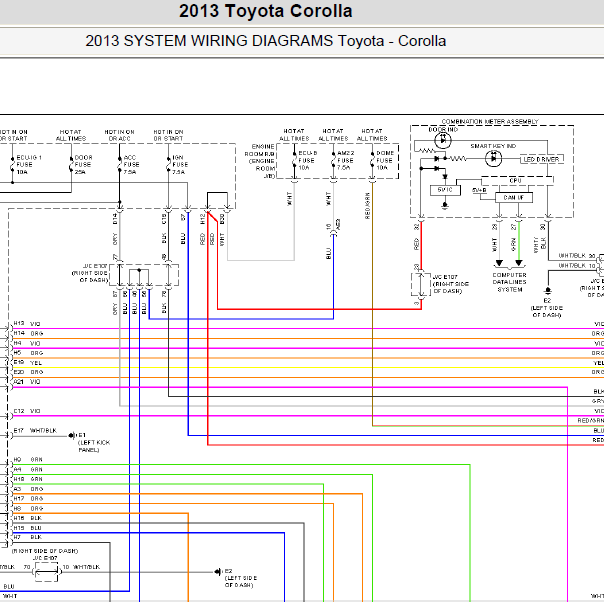Select the CPU block in the meter assembly

[517, 180]
